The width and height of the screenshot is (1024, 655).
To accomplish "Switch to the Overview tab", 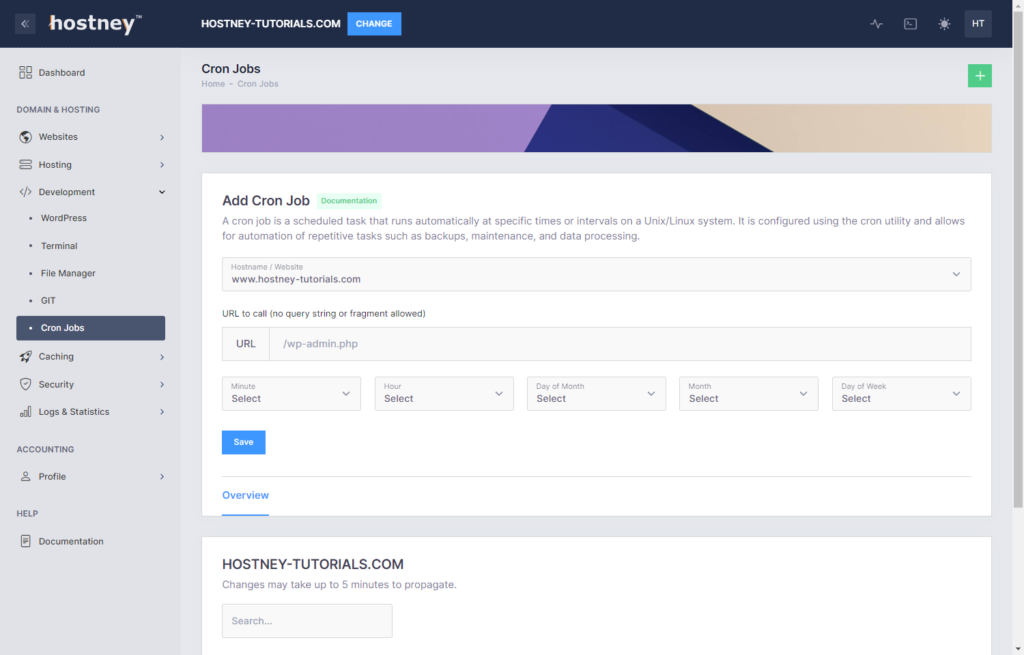I will coord(245,495).
